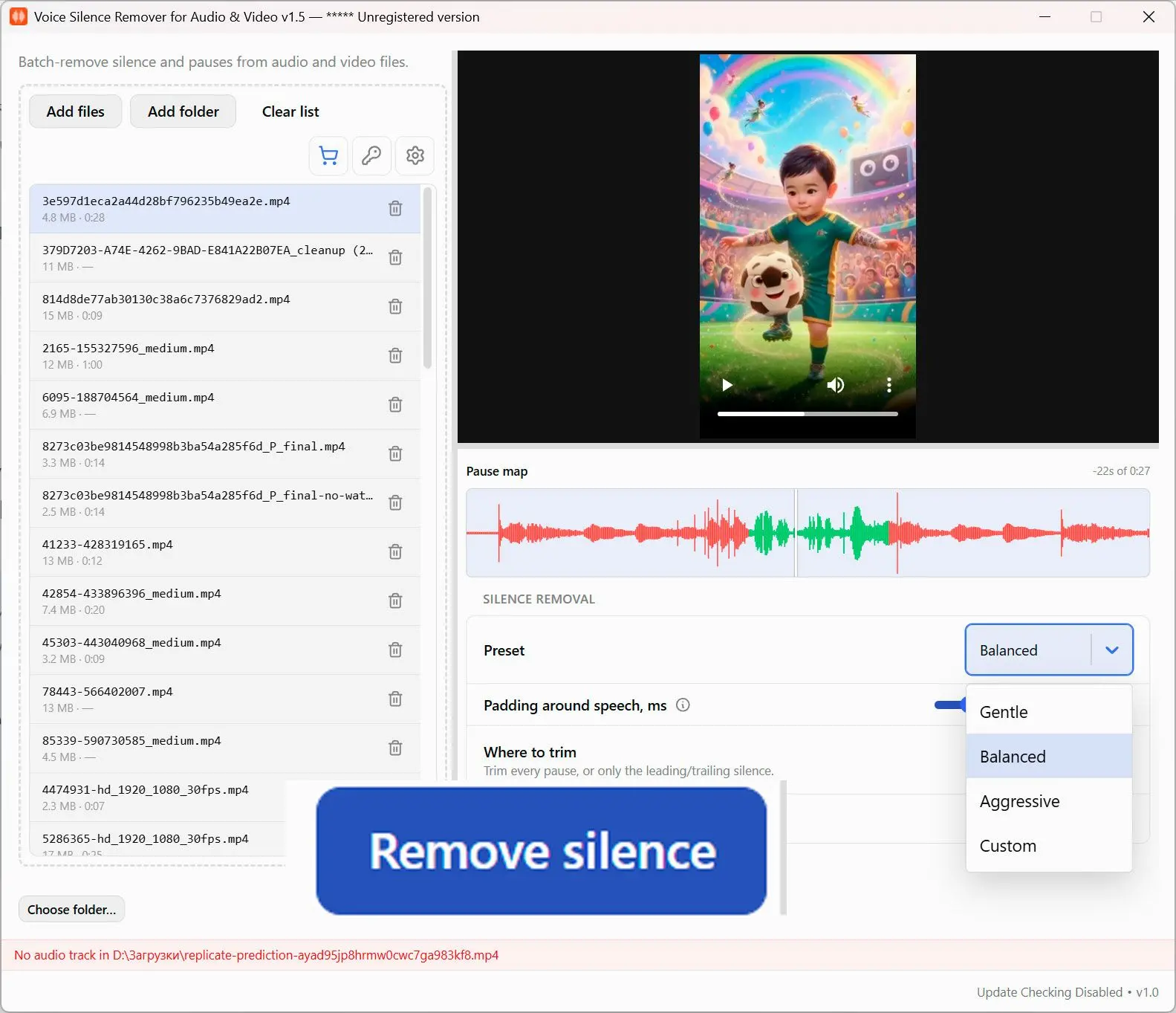The image size is (1176, 1013).
Task: Open the video player's three-dot options menu
Action: coord(889,385)
